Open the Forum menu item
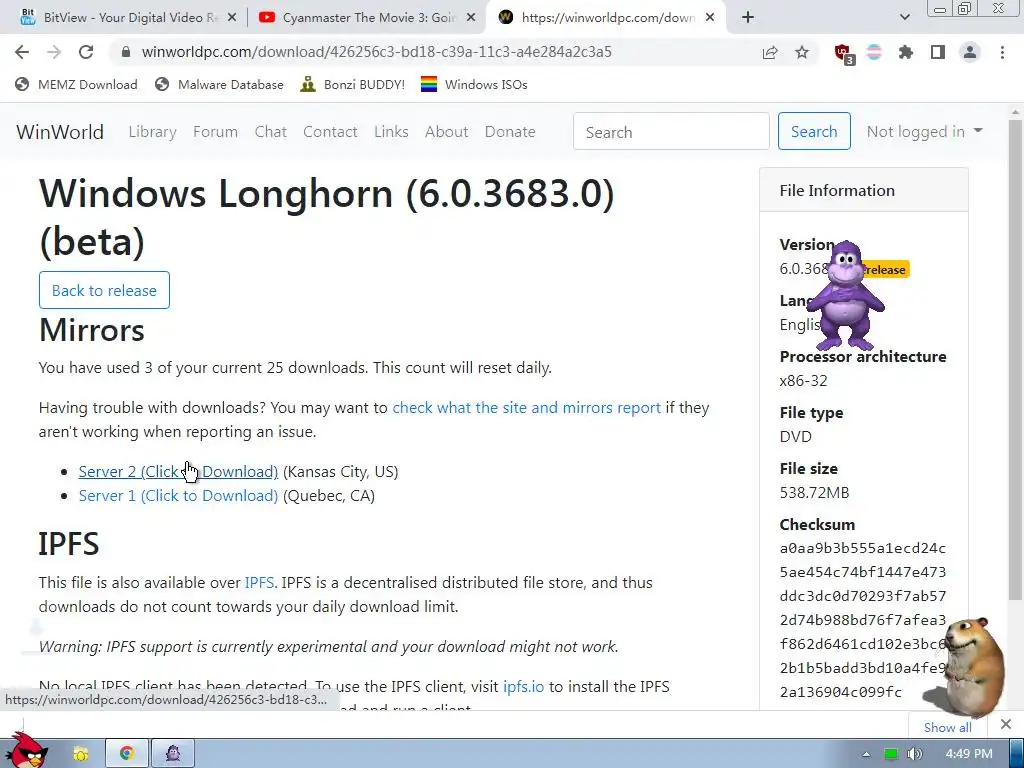 (216, 132)
